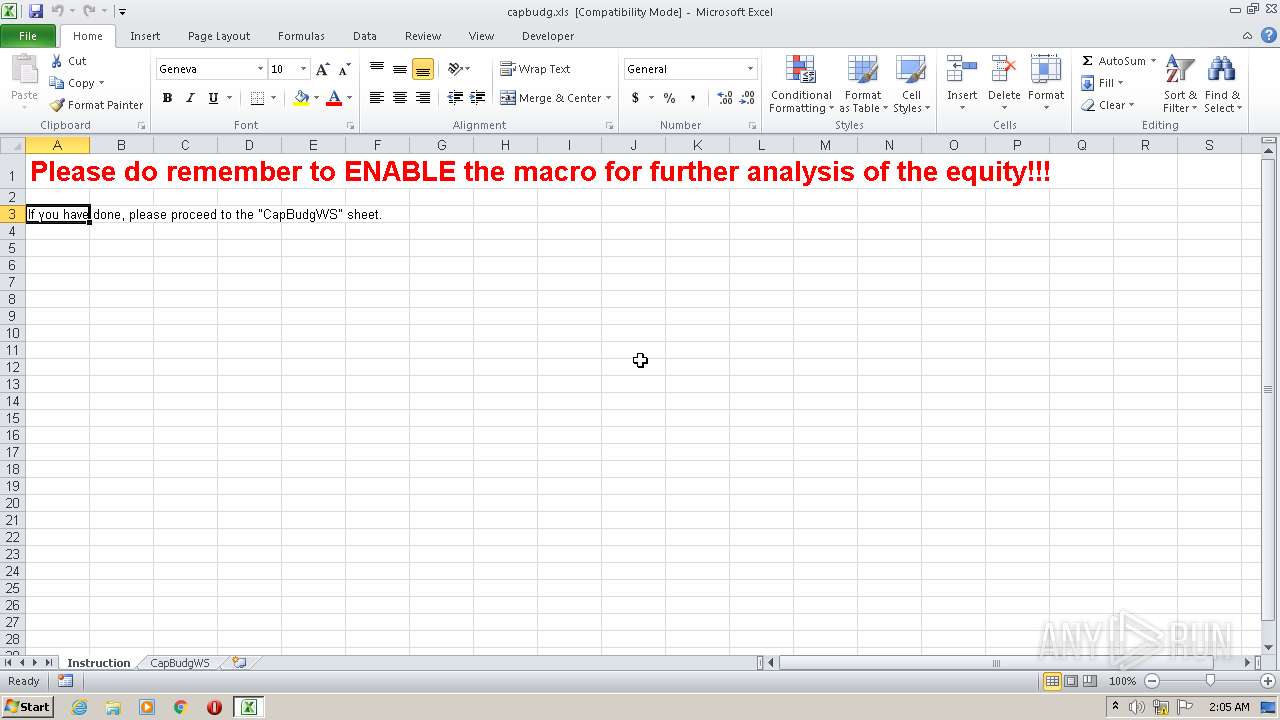Switch to the CapBudgWS sheet tab
Viewport: 1280px width, 720px height.
[x=180, y=663]
